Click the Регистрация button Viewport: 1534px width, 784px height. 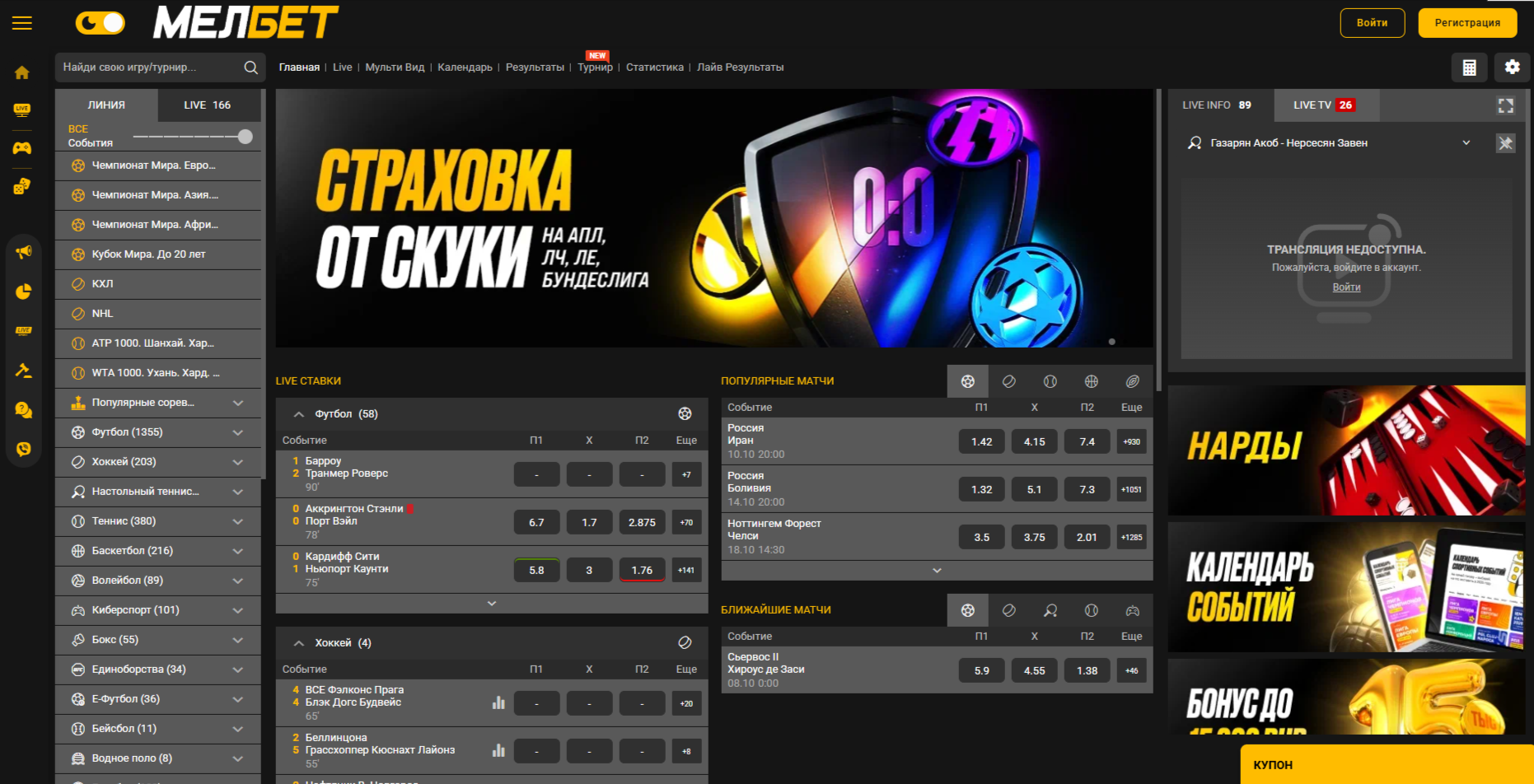coord(1466,23)
